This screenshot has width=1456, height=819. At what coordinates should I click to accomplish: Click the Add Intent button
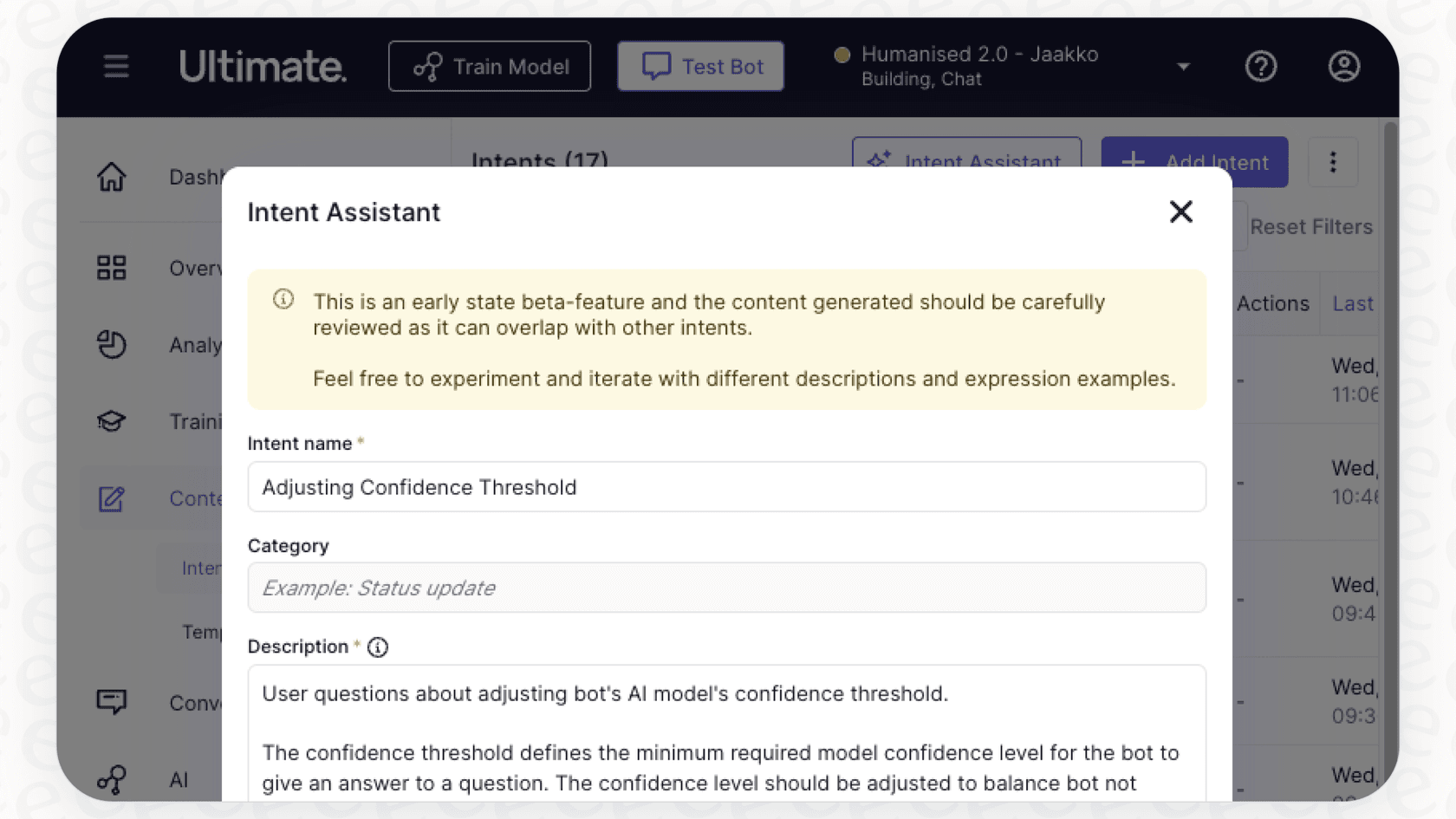(x=1194, y=162)
